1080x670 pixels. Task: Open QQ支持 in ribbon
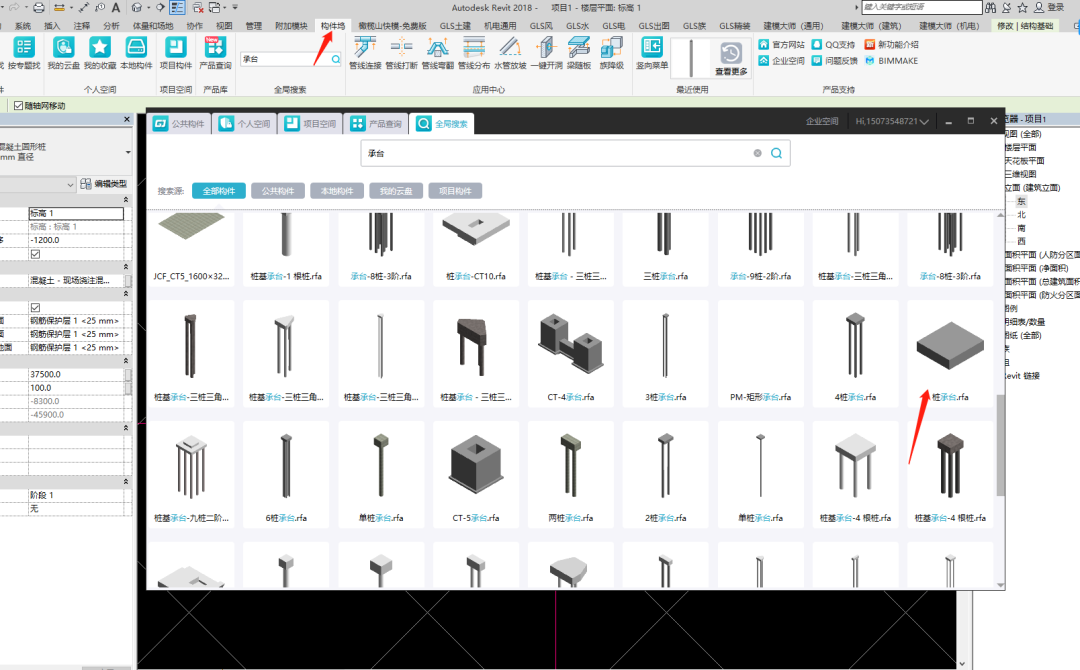(x=833, y=44)
